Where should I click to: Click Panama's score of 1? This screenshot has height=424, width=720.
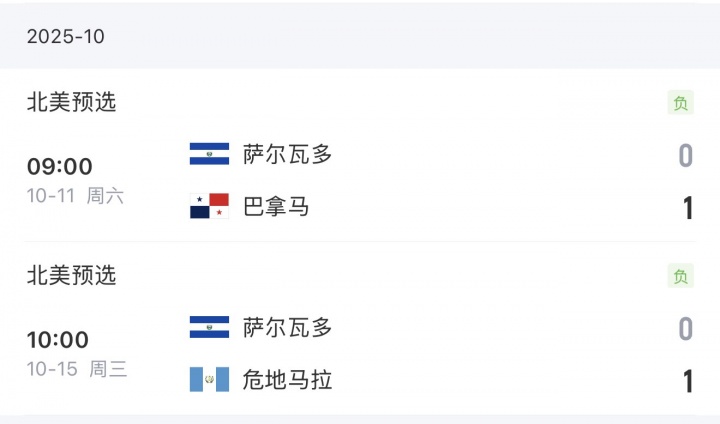687,208
